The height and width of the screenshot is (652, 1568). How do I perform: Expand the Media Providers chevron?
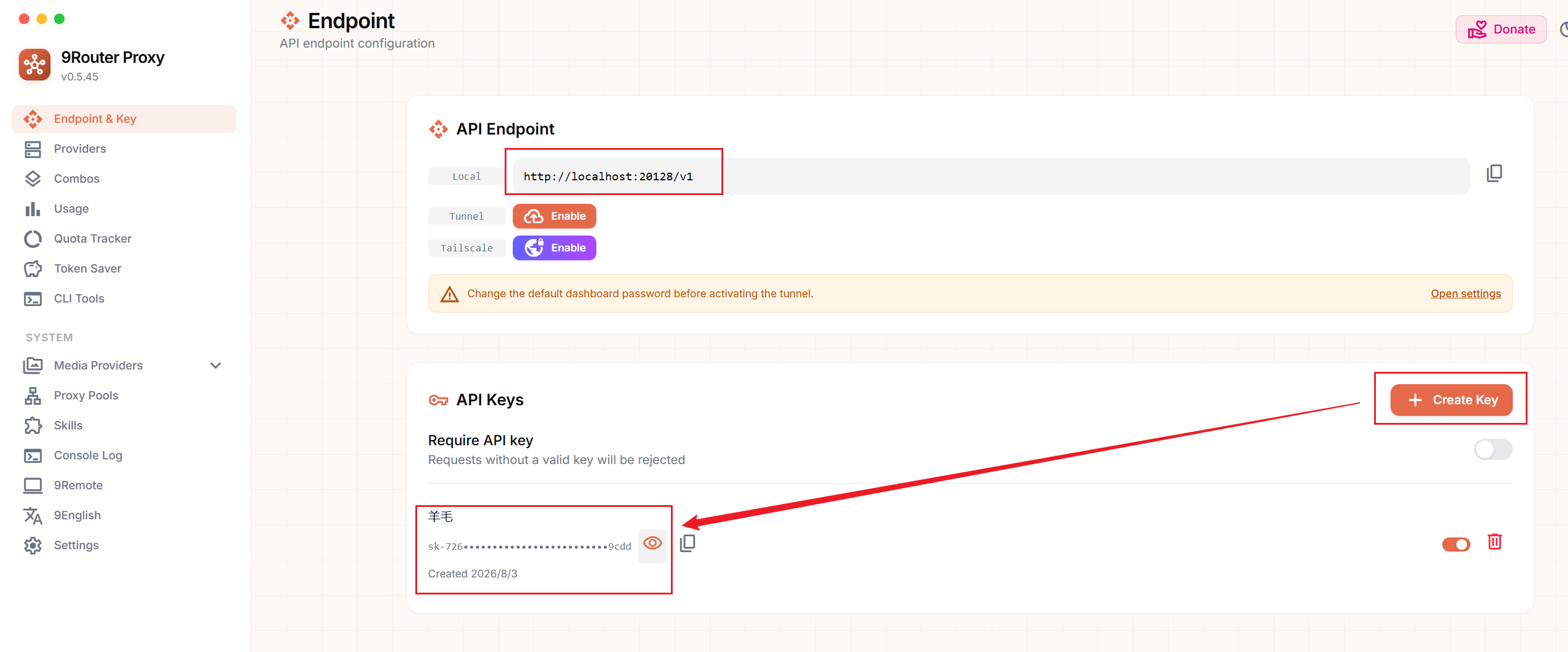pyautogui.click(x=216, y=365)
